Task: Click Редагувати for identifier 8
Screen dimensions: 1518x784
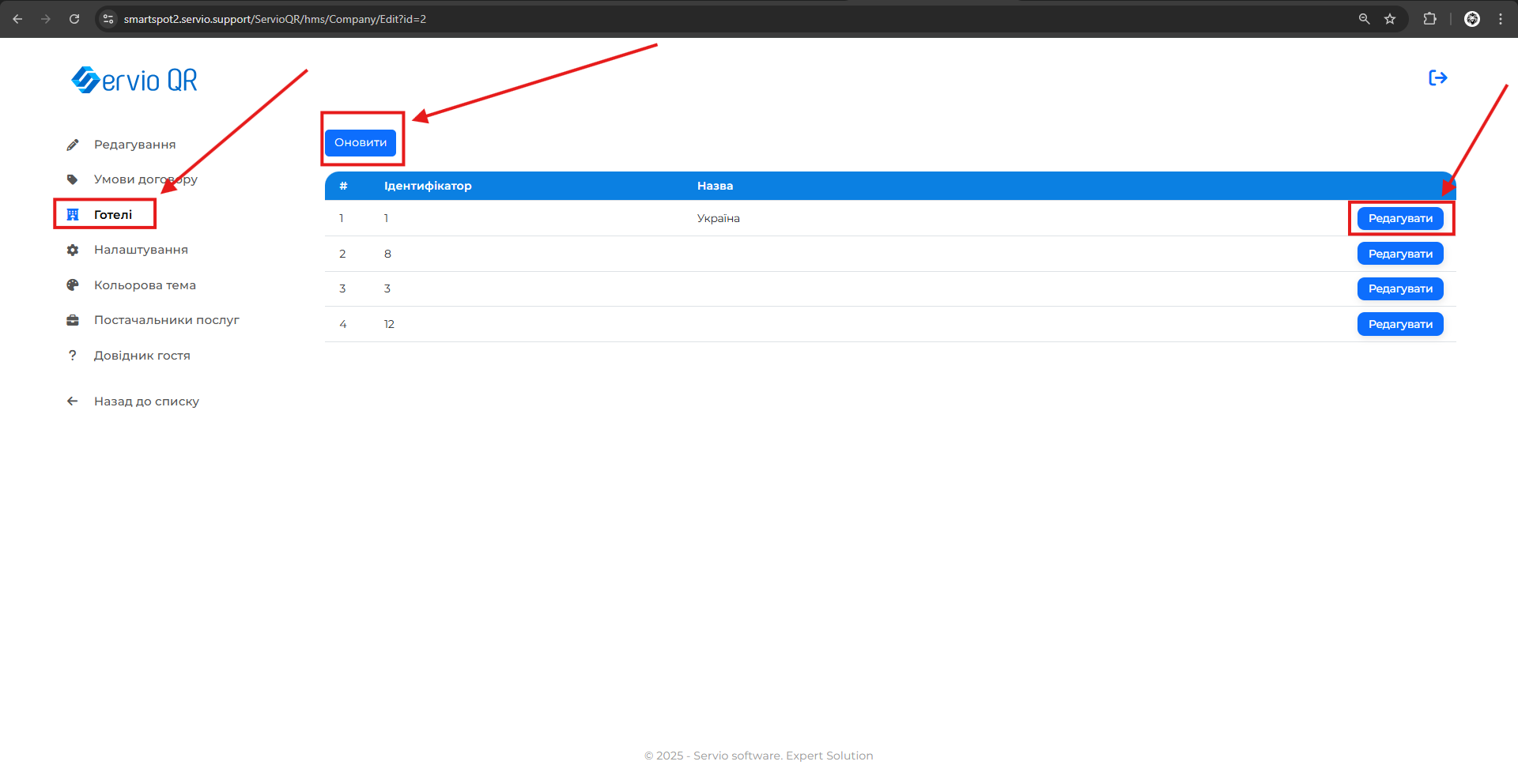Action: coord(1399,254)
